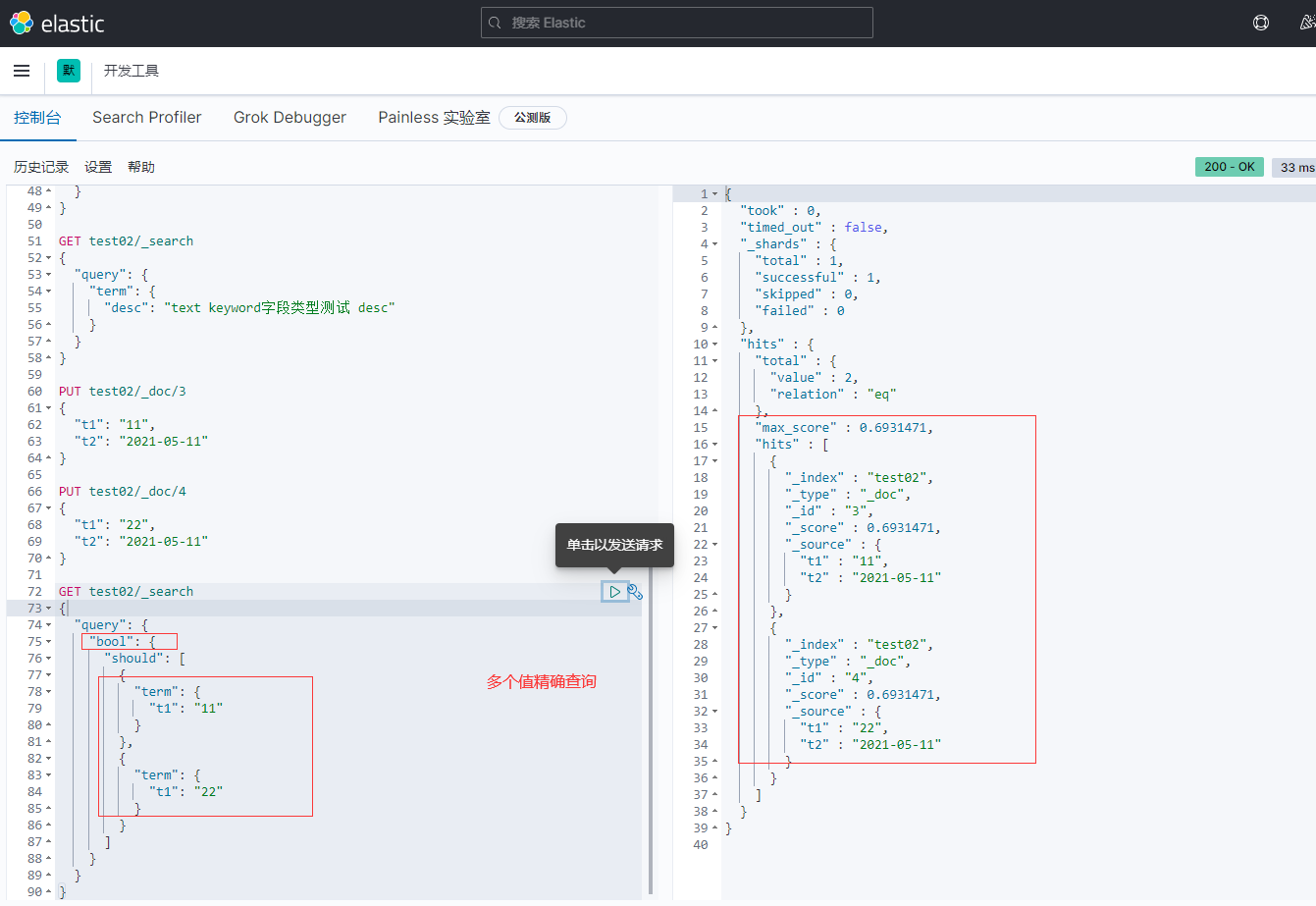Click the 200 - OK status badge
The width and height of the screenshot is (1316, 906).
1230,167
